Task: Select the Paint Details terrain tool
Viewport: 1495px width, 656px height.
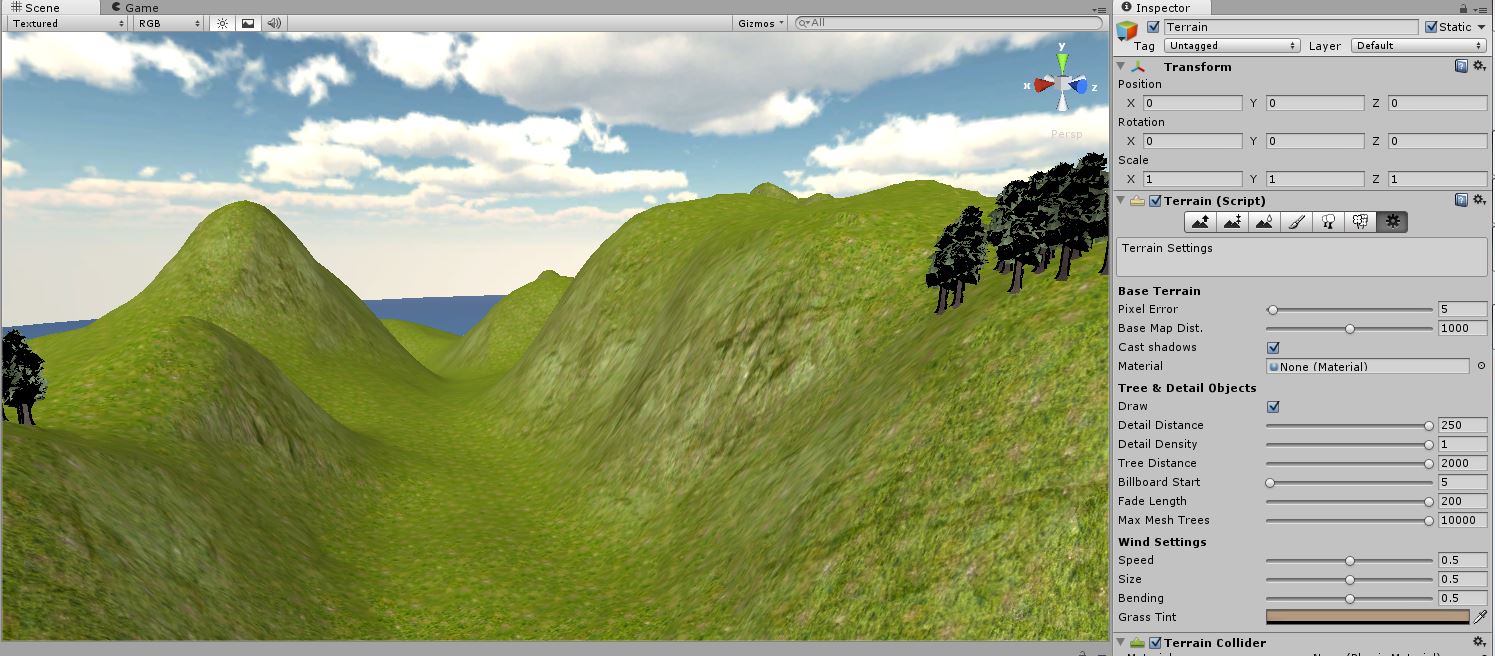Action: pyautogui.click(x=1360, y=222)
